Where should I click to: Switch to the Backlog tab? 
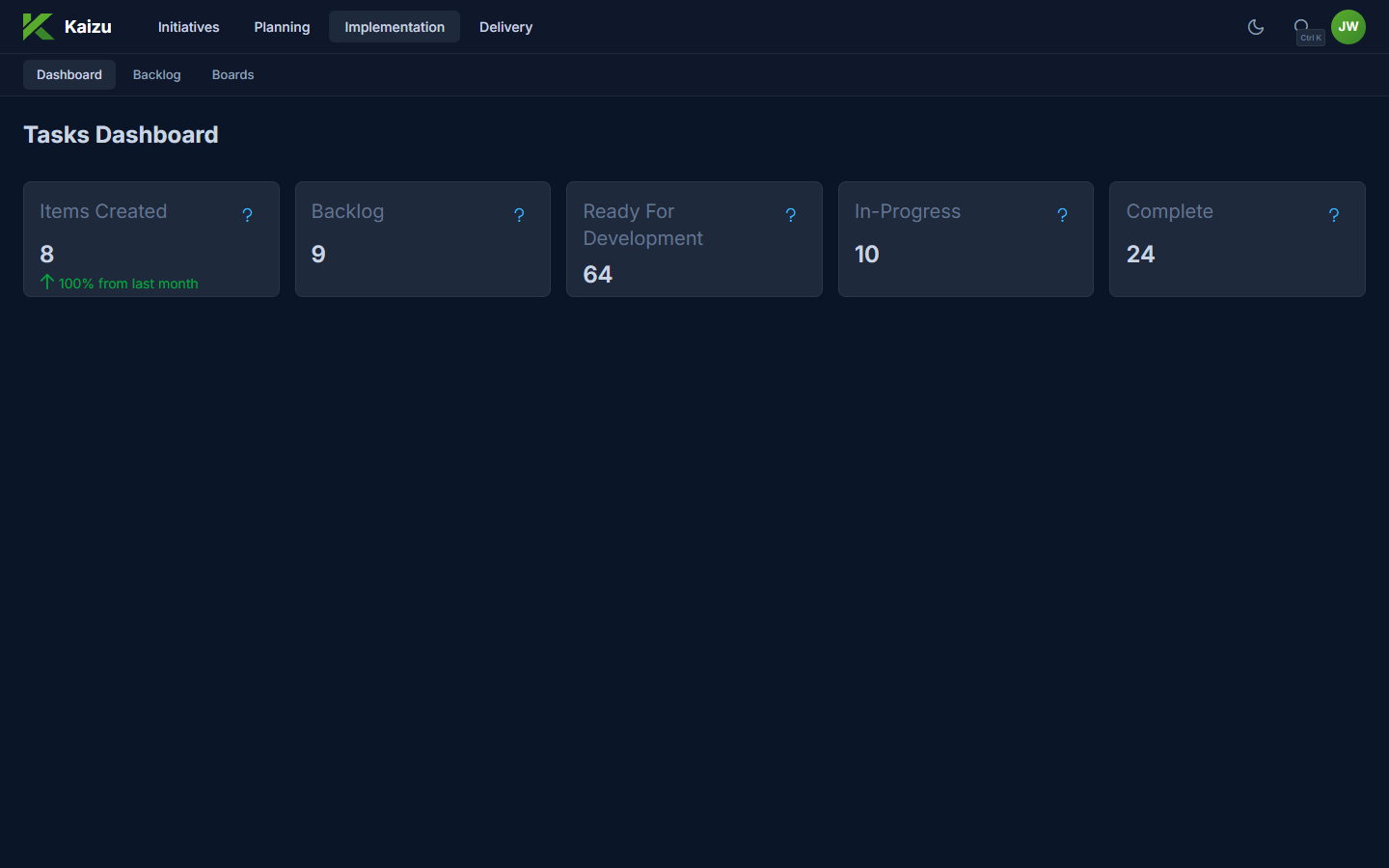pos(156,74)
